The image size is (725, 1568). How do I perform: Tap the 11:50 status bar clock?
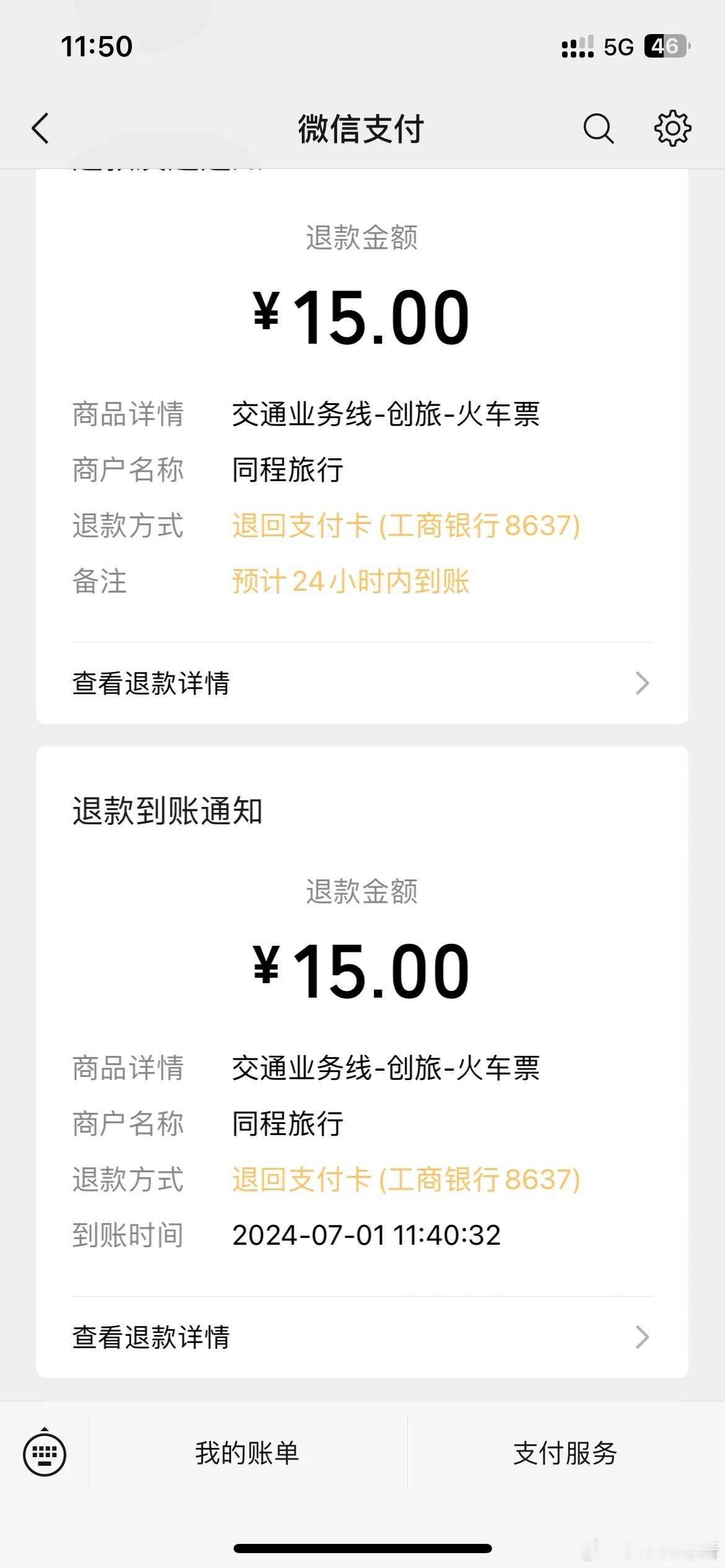pos(97,46)
